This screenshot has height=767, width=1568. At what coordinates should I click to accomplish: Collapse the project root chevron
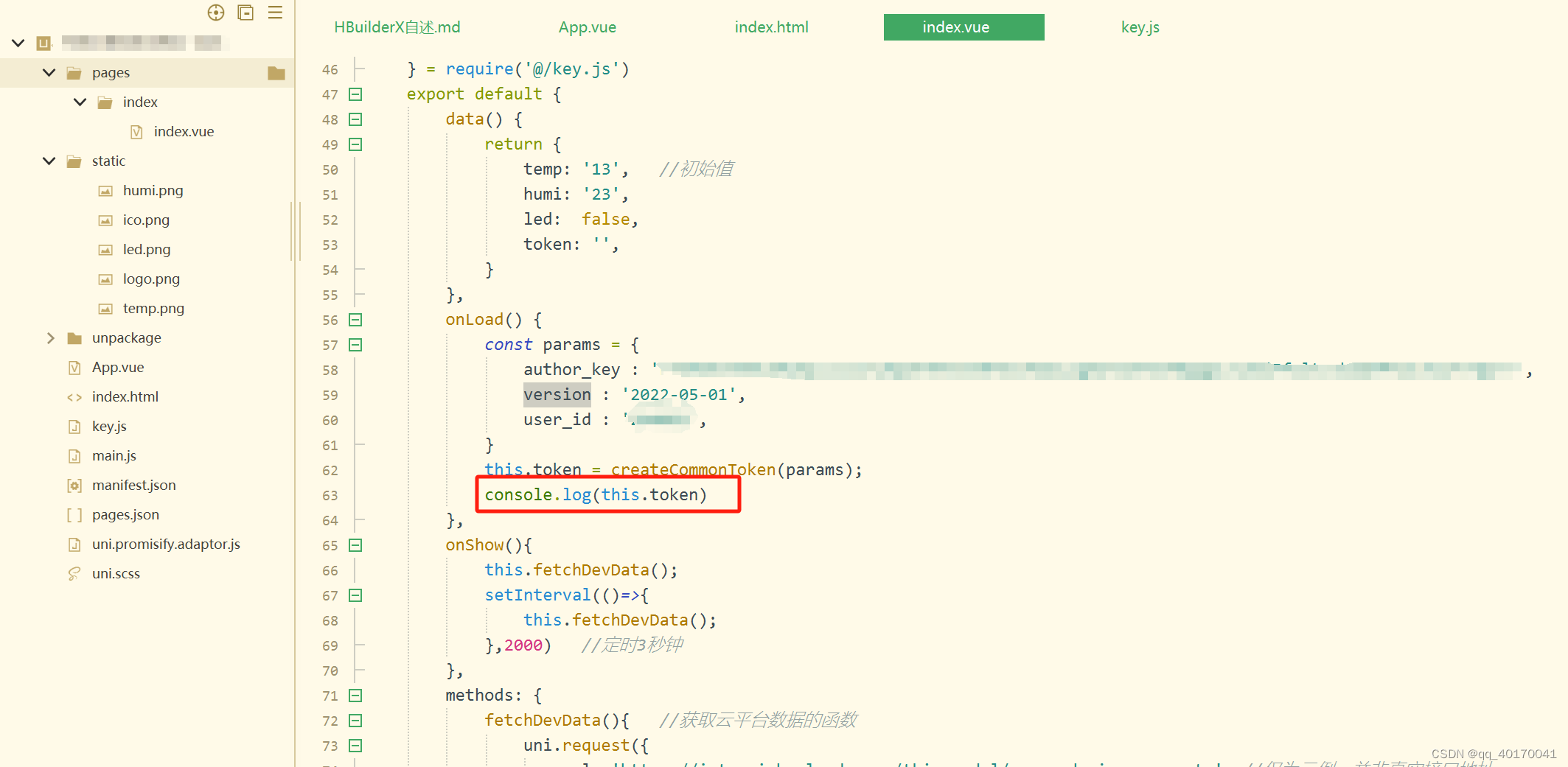(x=18, y=43)
